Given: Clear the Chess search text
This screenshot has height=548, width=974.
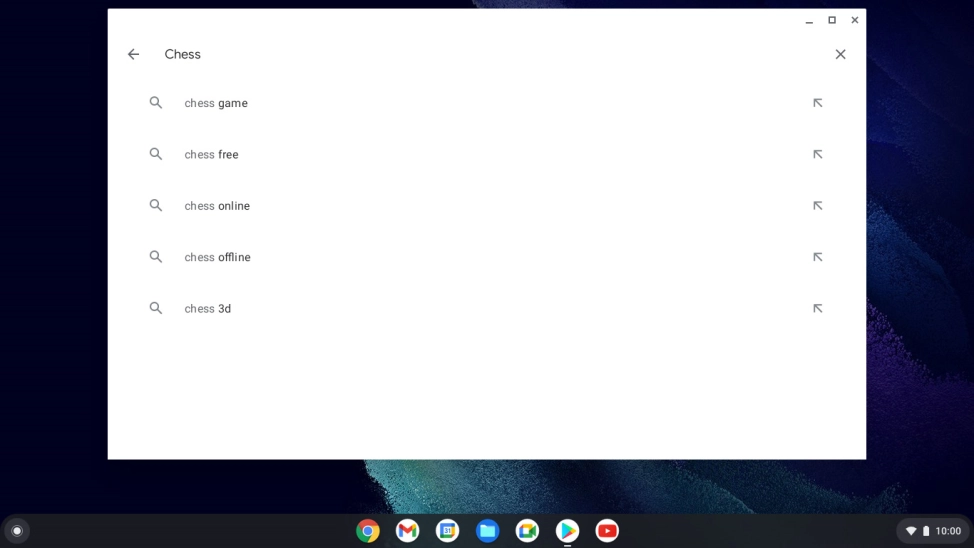Looking at the screenshot, I should tap(840, 55).
